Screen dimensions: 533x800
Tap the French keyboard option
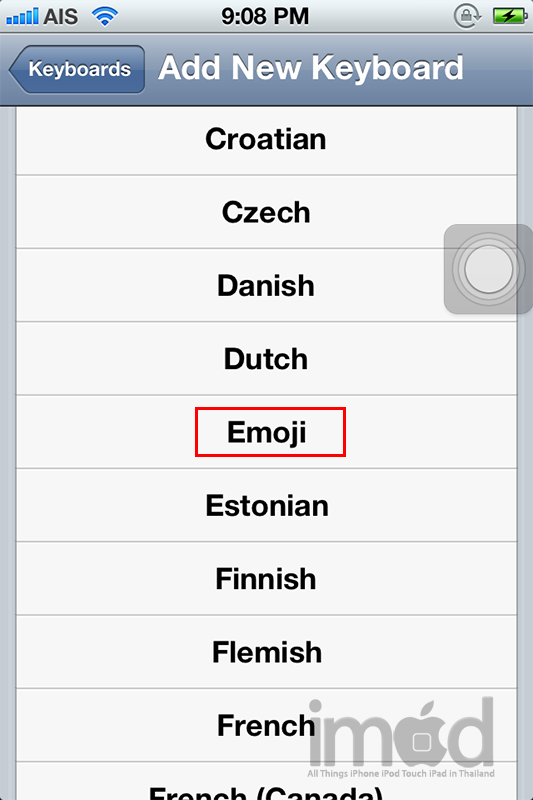tap(266, 725)
